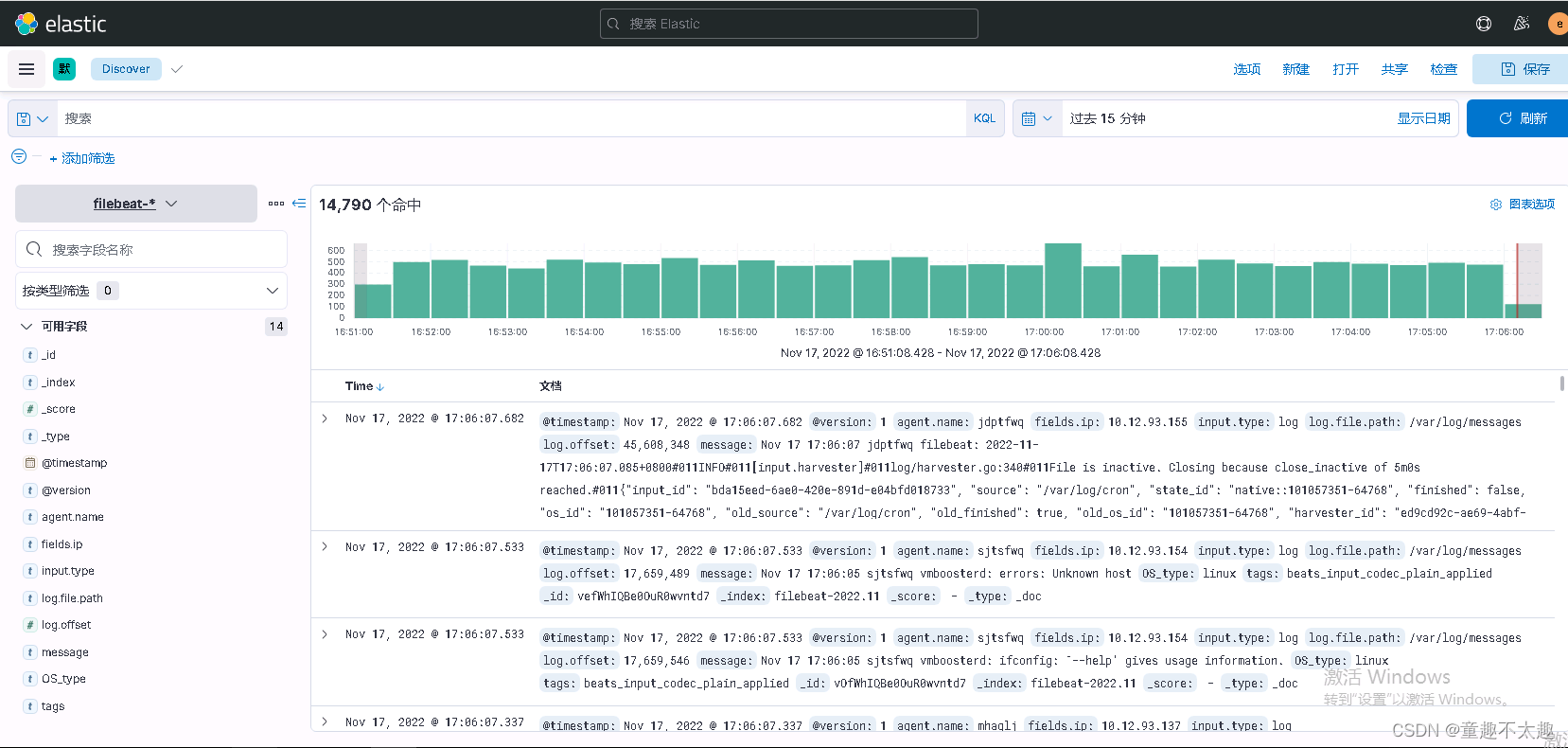Open the newsfeed celebration icon
Image resolution: width=1568 pixels, height=748 pixels.
click(x=1522, y=24)
